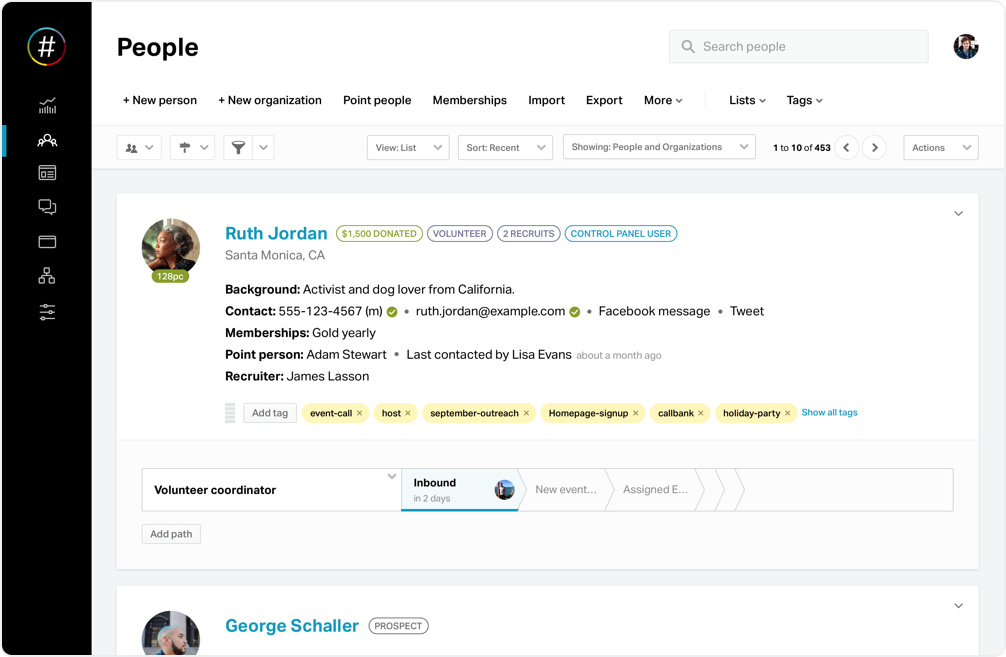This screenshot has width=1006, height=657.
Task: Open the Communication chat bubbles icon
Action: [47, 207]
